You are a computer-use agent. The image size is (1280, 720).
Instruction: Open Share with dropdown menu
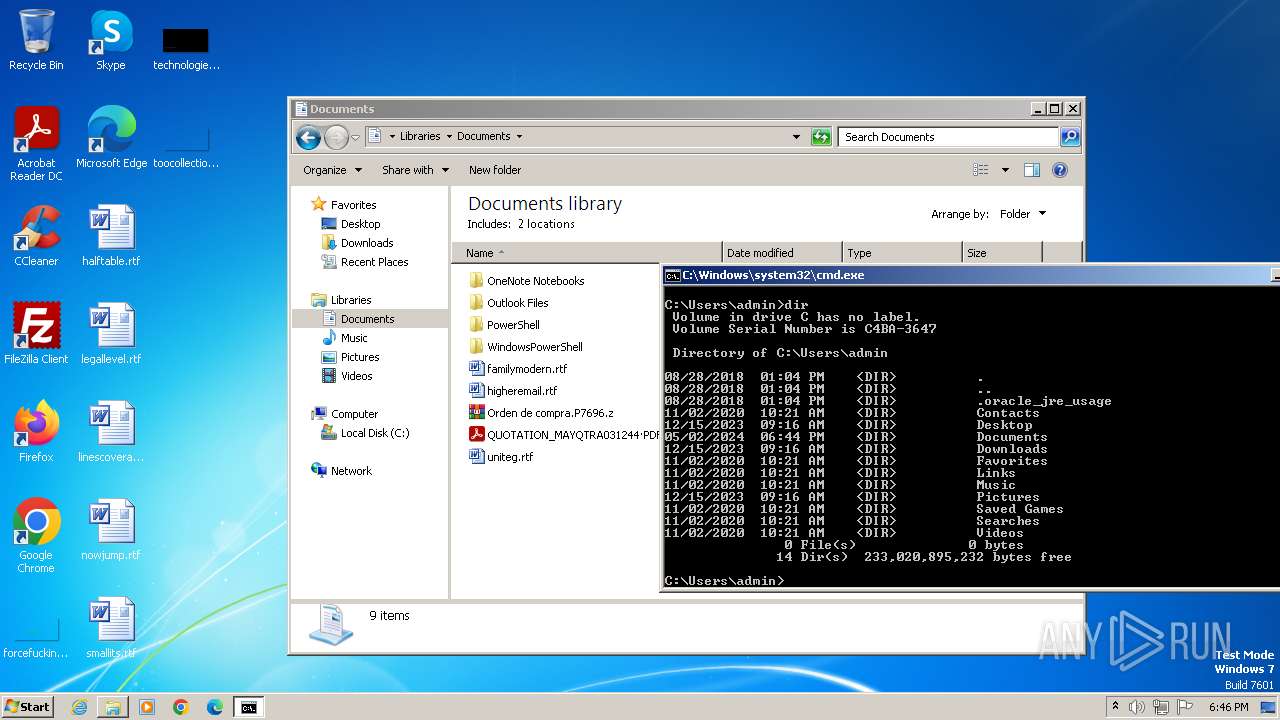point(416,170)
